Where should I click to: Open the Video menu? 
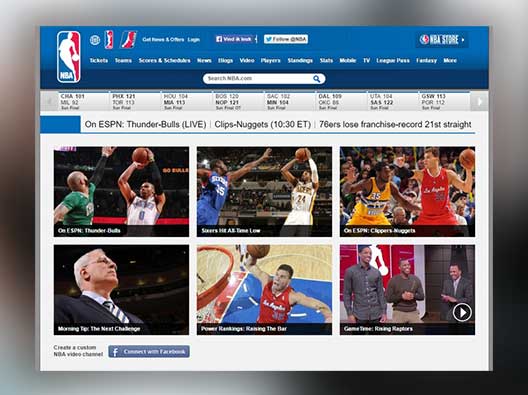(247, 61)
